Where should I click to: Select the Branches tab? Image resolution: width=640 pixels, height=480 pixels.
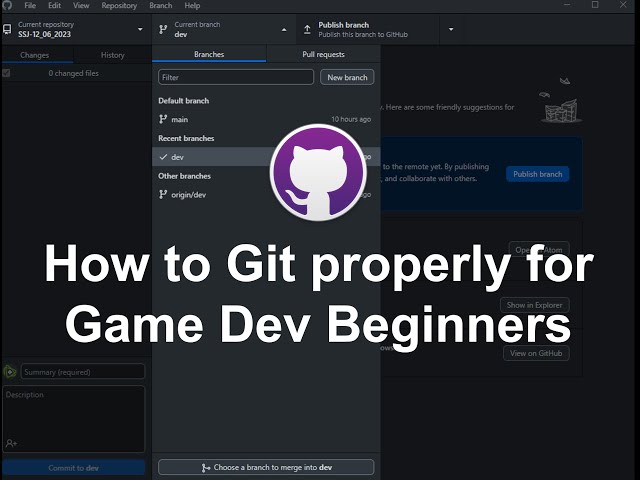209,54
